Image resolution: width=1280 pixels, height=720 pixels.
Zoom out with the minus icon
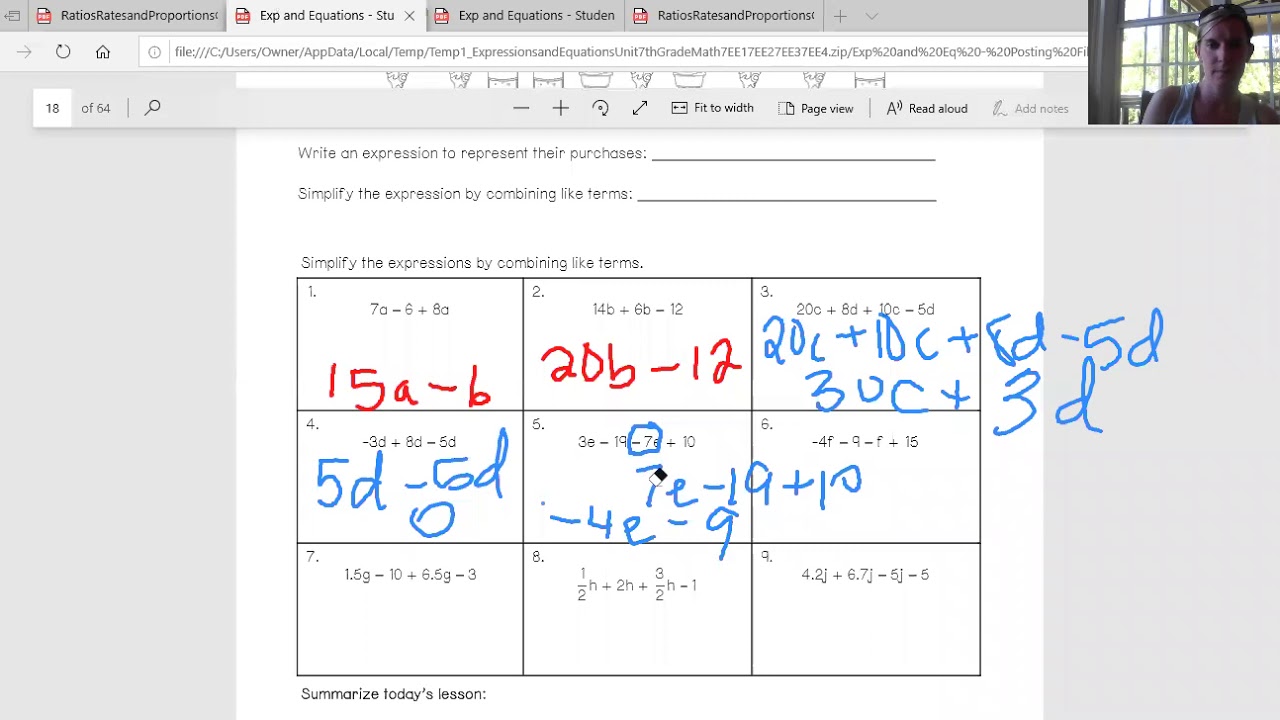click(521, 108)
